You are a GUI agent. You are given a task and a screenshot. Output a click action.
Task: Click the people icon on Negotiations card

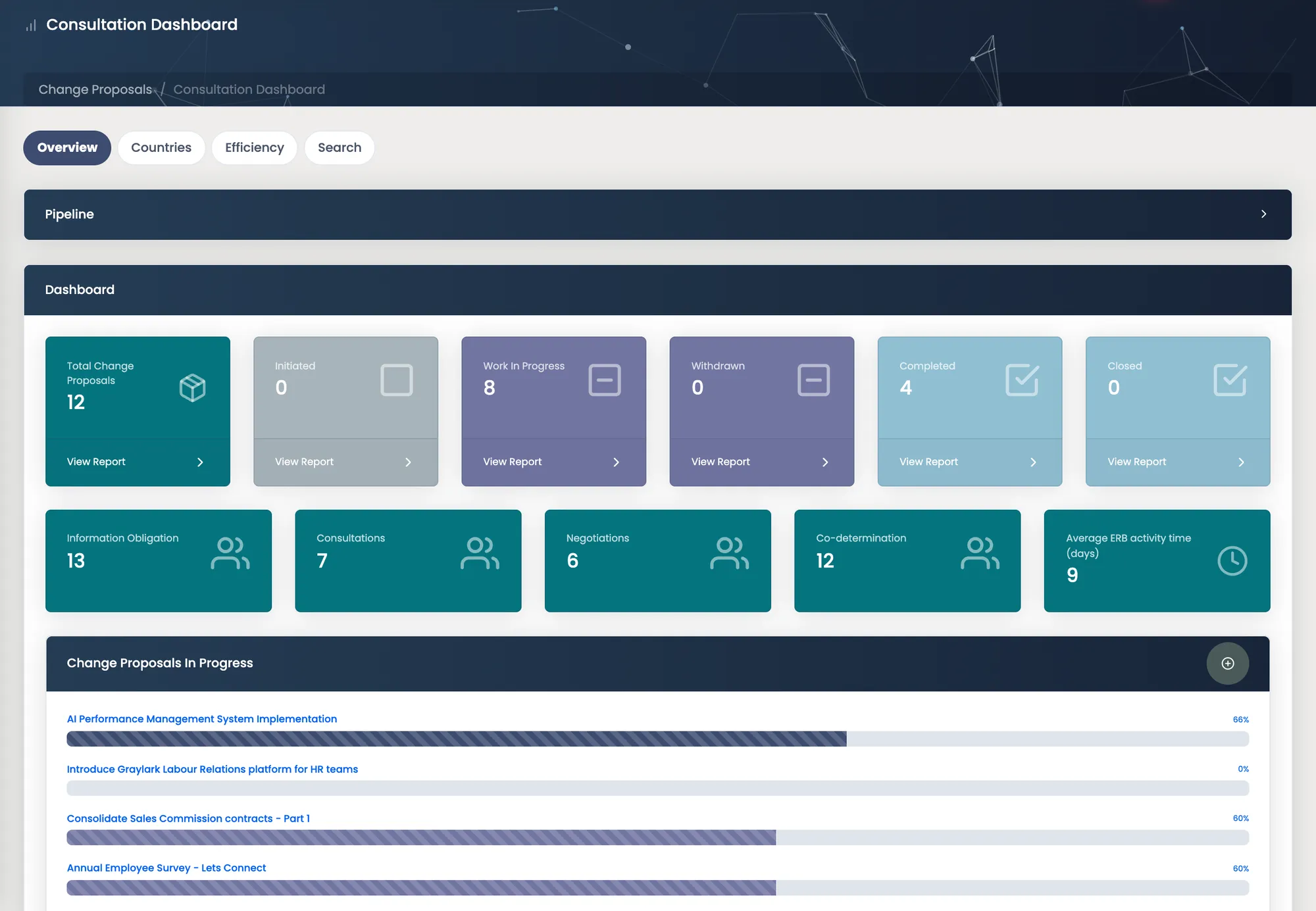coord(730,553)
